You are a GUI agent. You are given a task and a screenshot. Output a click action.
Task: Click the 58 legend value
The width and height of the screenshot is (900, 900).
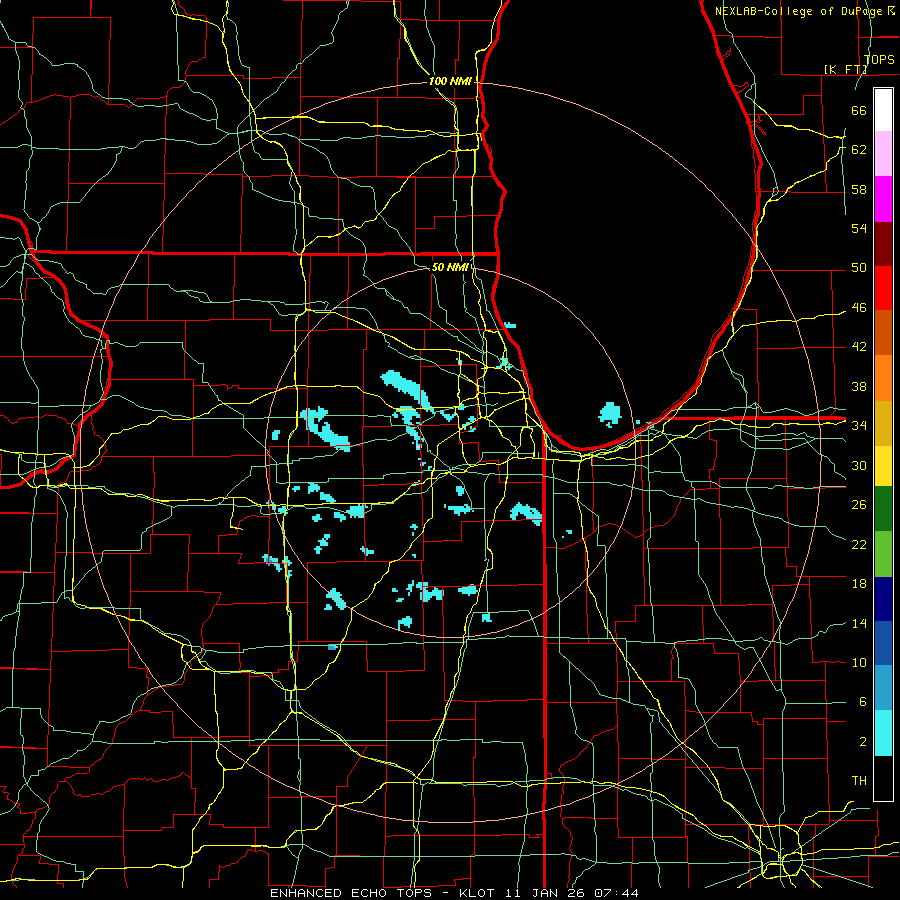pyautogui.click(x=859, y=189)
